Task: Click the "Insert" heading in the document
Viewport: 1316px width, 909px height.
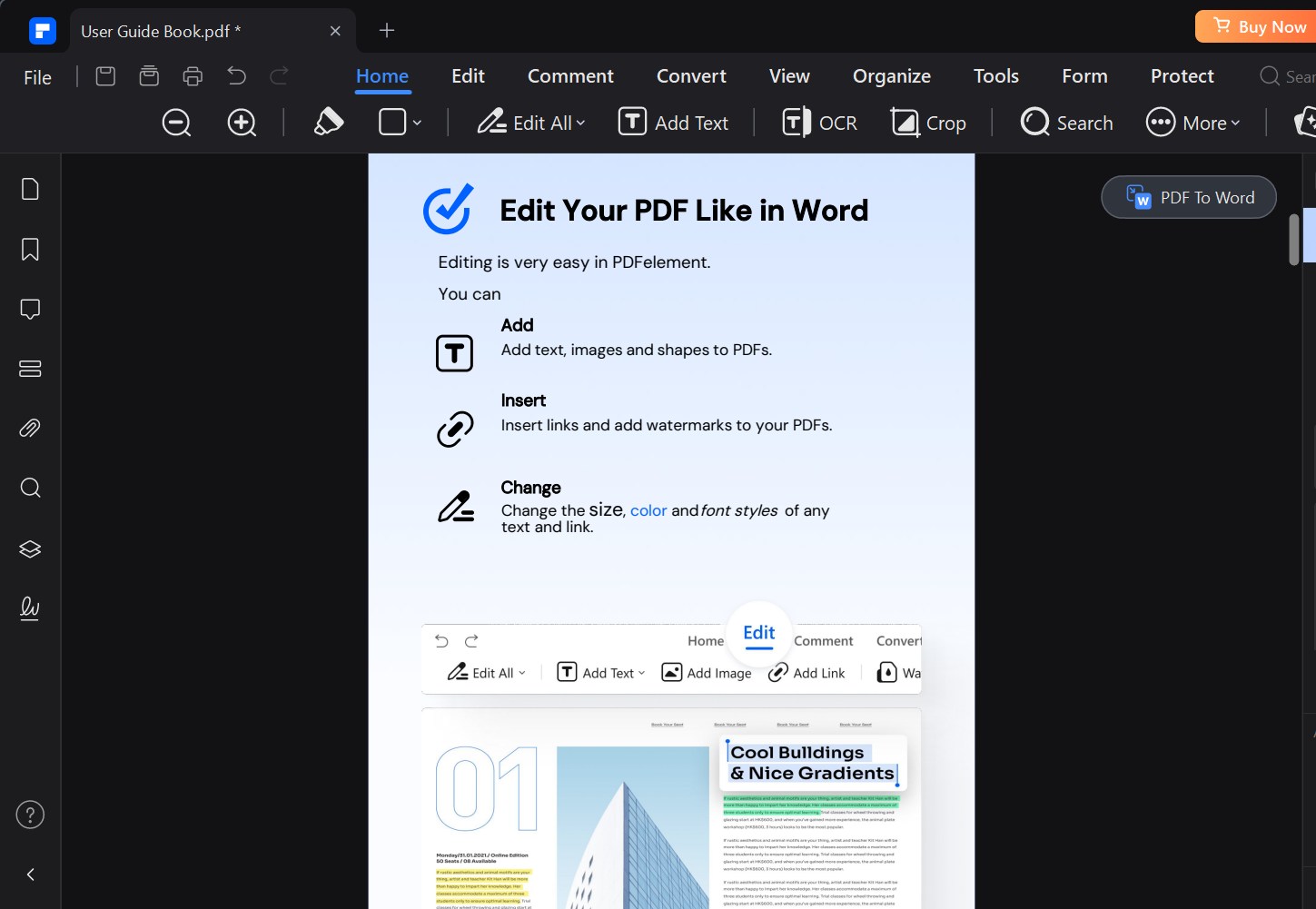Action: (x=523, y=400)
